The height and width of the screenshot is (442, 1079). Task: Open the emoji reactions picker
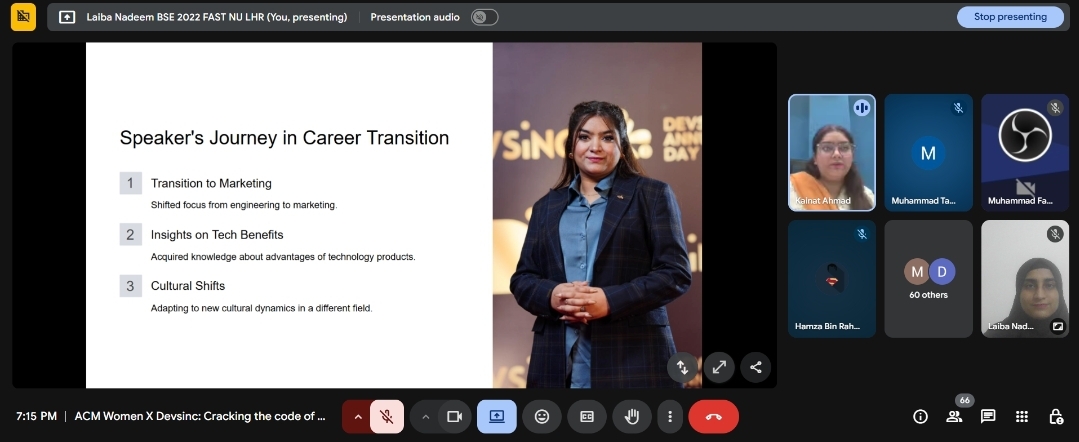pos(542,416)
